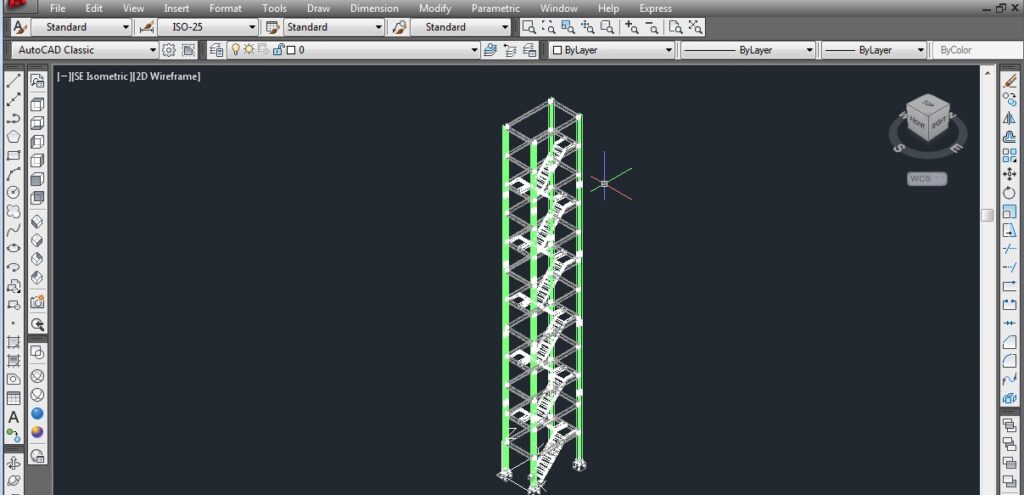
Task: Select the Copy objects tool
Action: [x=1010, y=100]
